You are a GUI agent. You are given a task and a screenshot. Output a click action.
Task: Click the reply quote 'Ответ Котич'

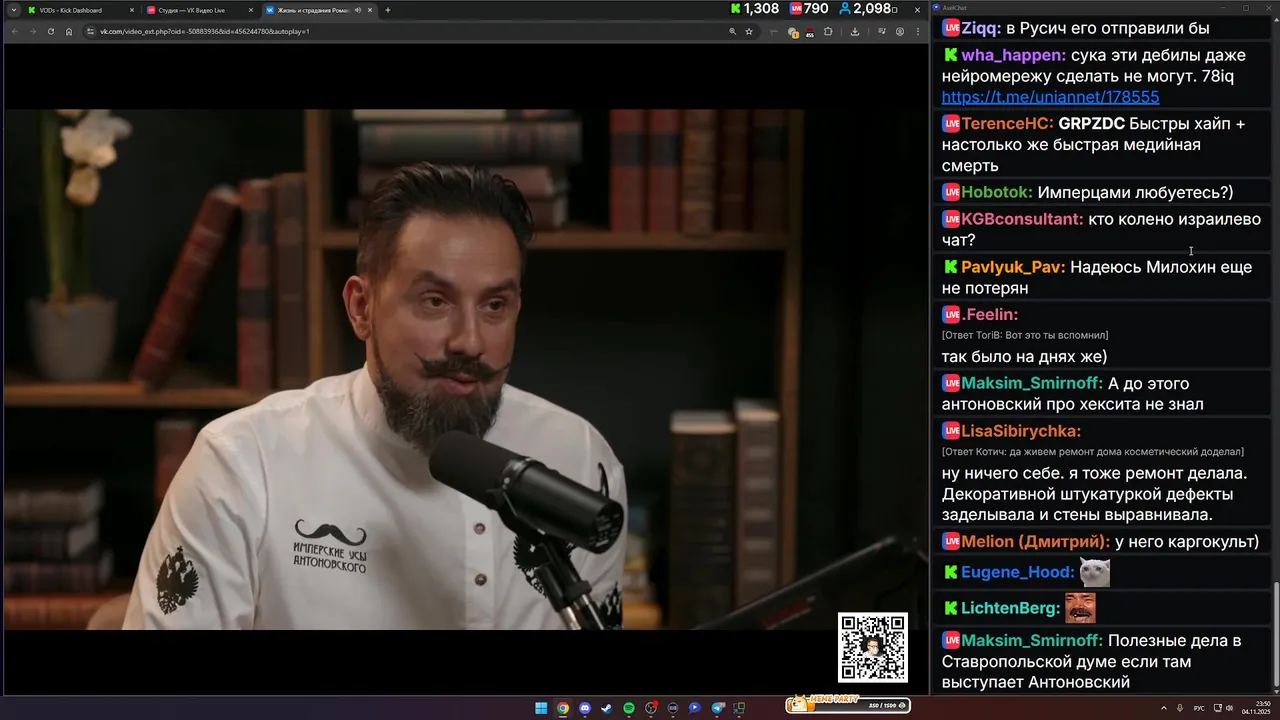click(1093, 452)
